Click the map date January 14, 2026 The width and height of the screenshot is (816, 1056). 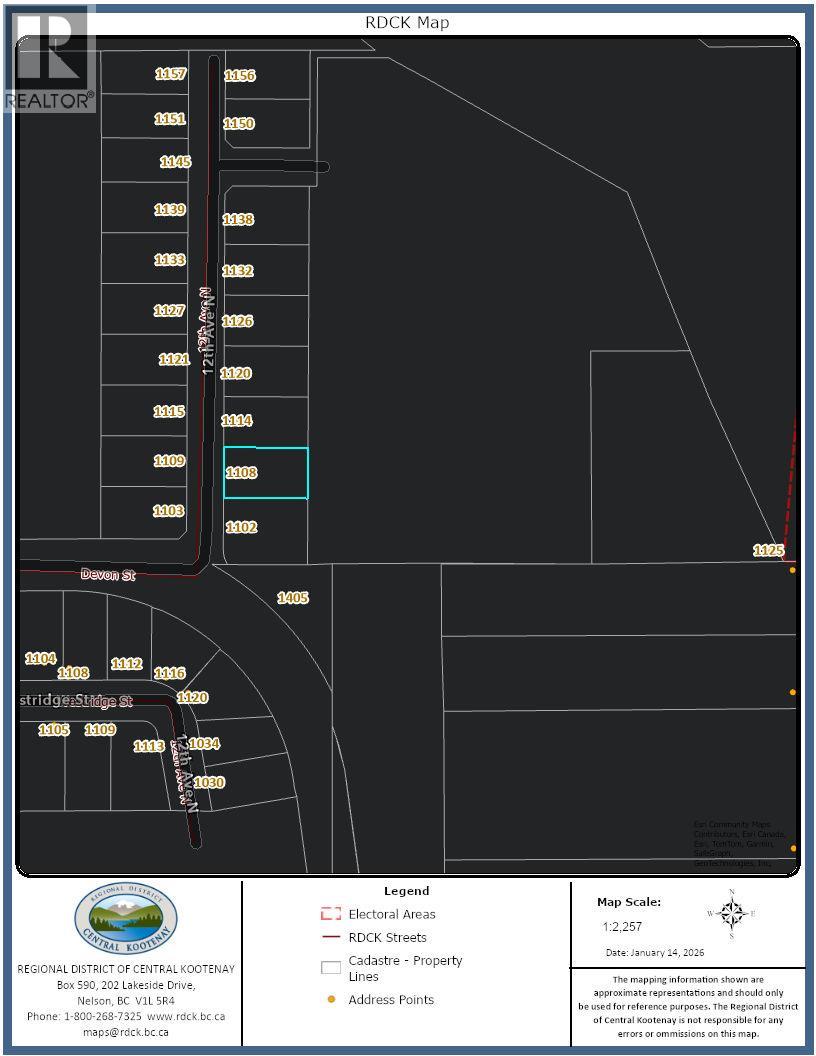[x=654, y=953]
